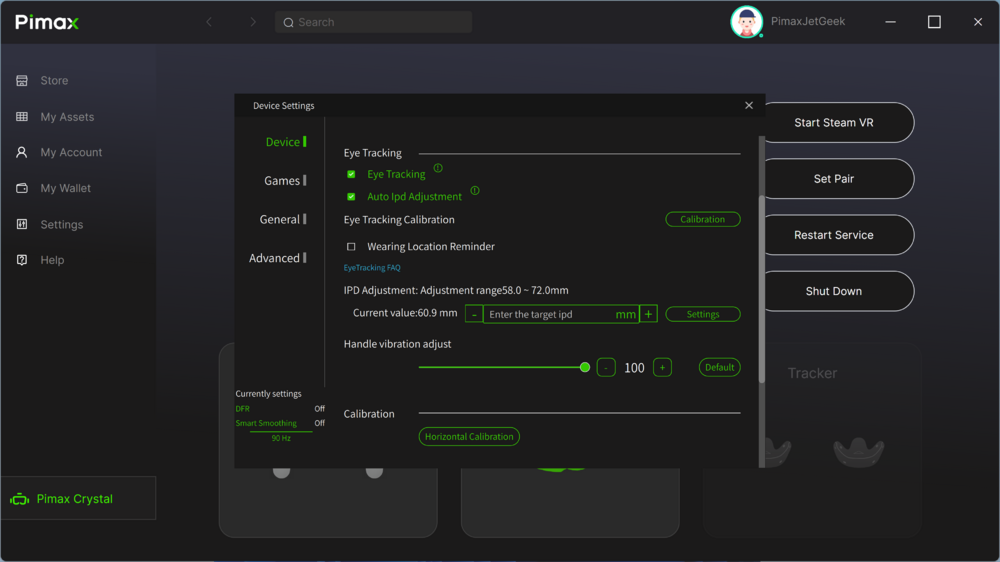Switch to the Games tab

(284, 181)
